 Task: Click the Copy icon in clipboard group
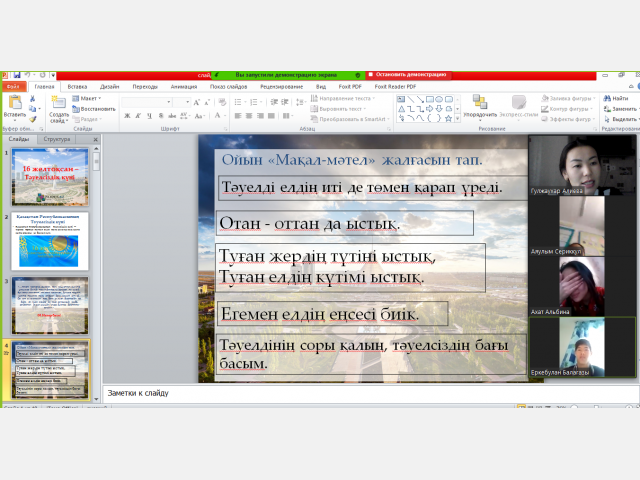pyautogui.click(x=33, y=109)
